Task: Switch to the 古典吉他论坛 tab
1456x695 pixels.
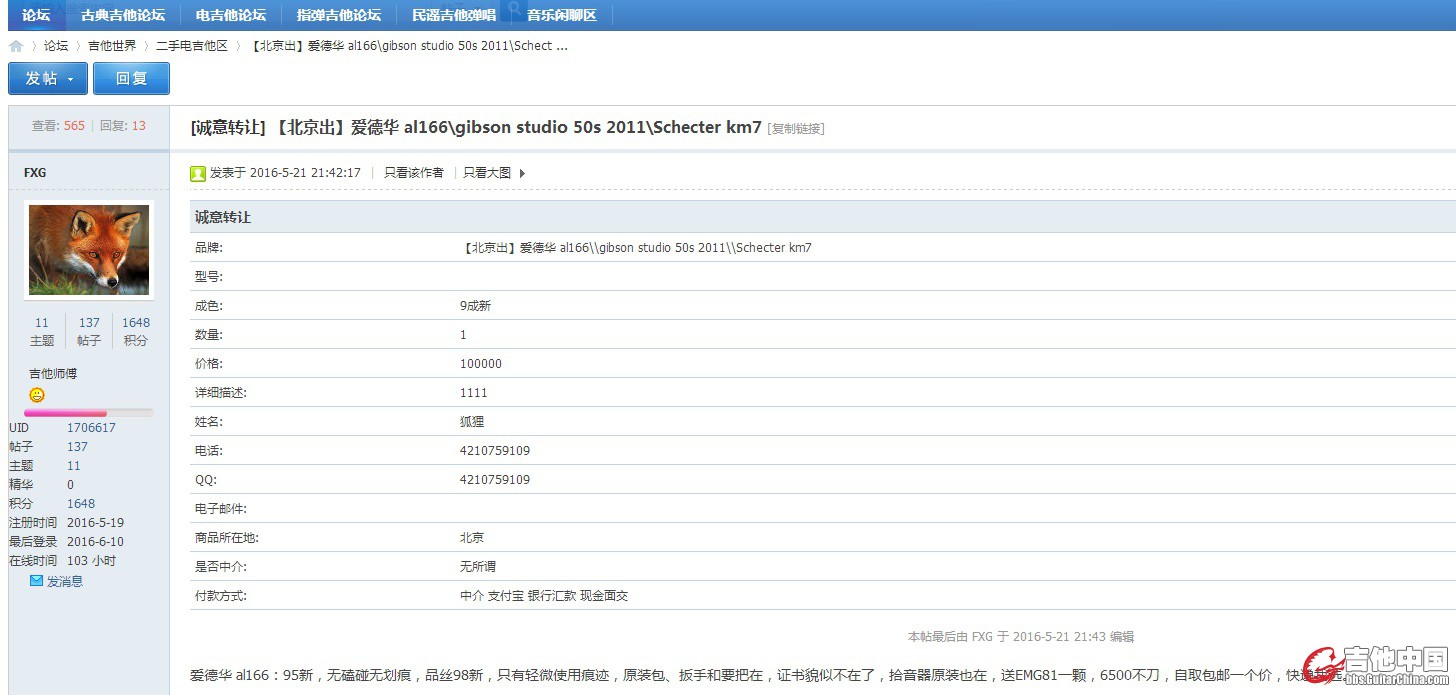Action: pos(123,15)
